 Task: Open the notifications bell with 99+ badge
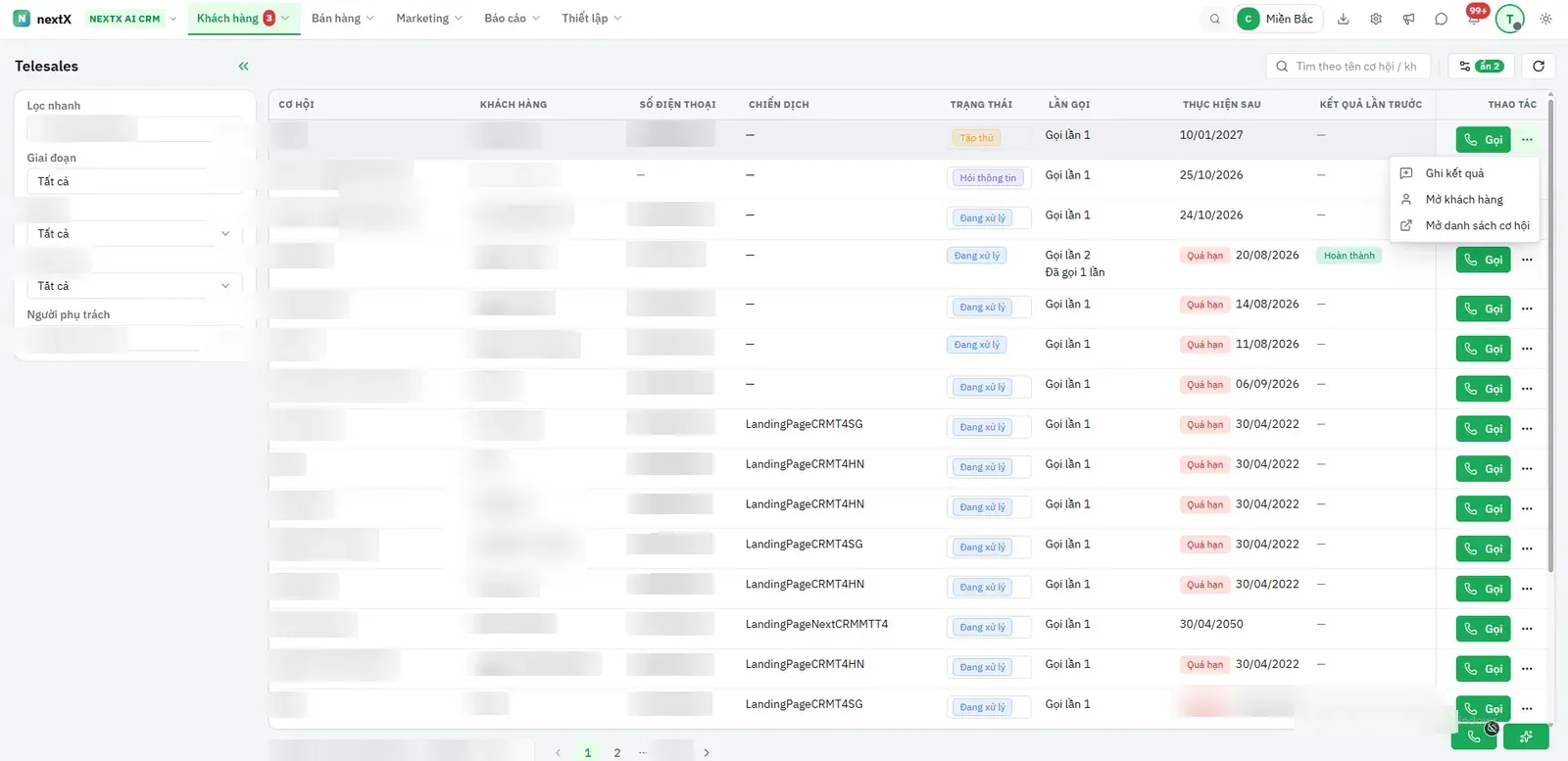click(x=1474, y=17)
